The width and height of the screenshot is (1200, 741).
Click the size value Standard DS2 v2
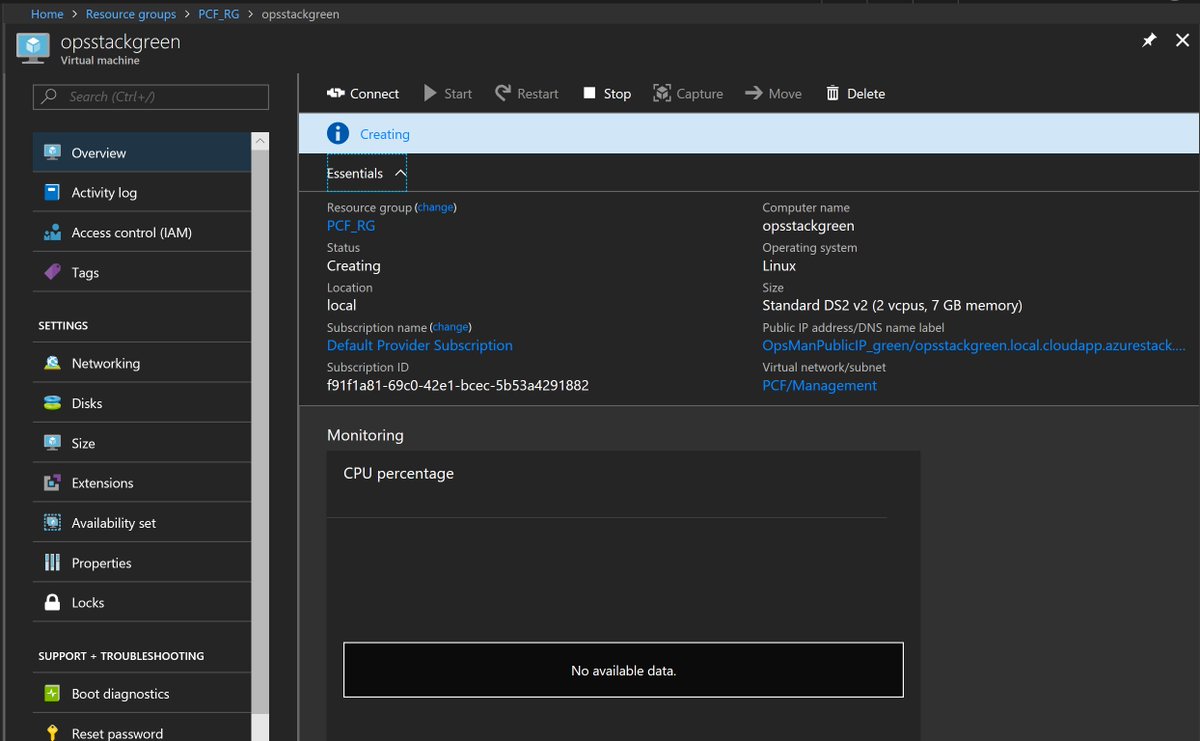892,305
